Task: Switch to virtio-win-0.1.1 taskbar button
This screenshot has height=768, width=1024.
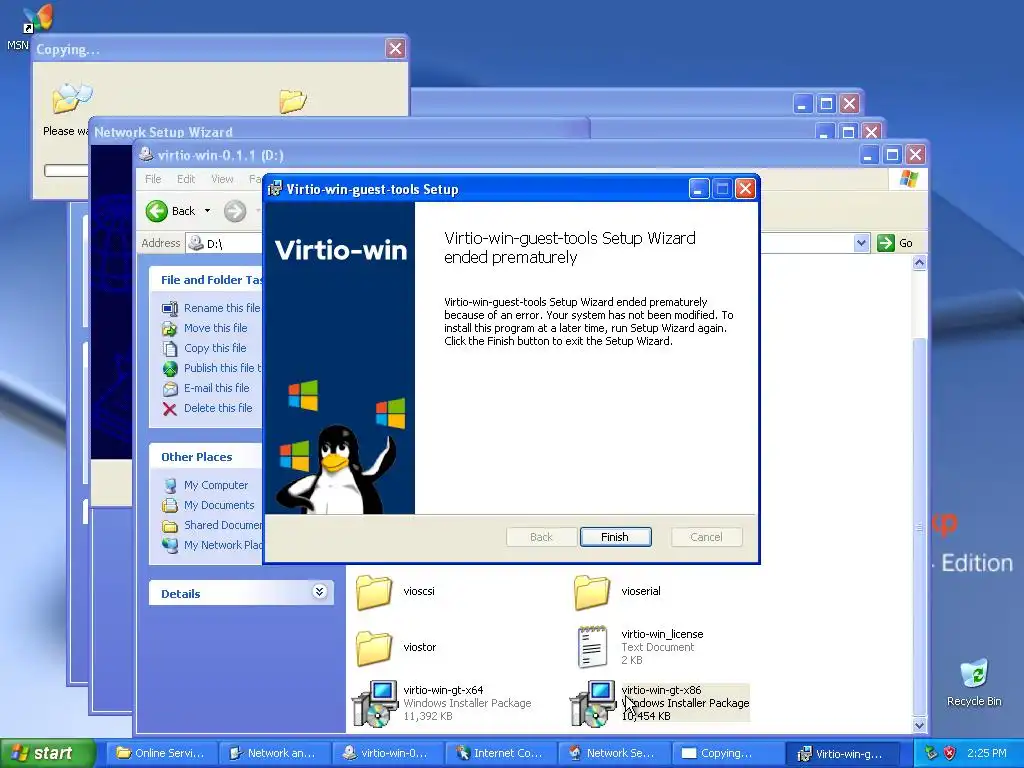Action: tap(388, 753)
